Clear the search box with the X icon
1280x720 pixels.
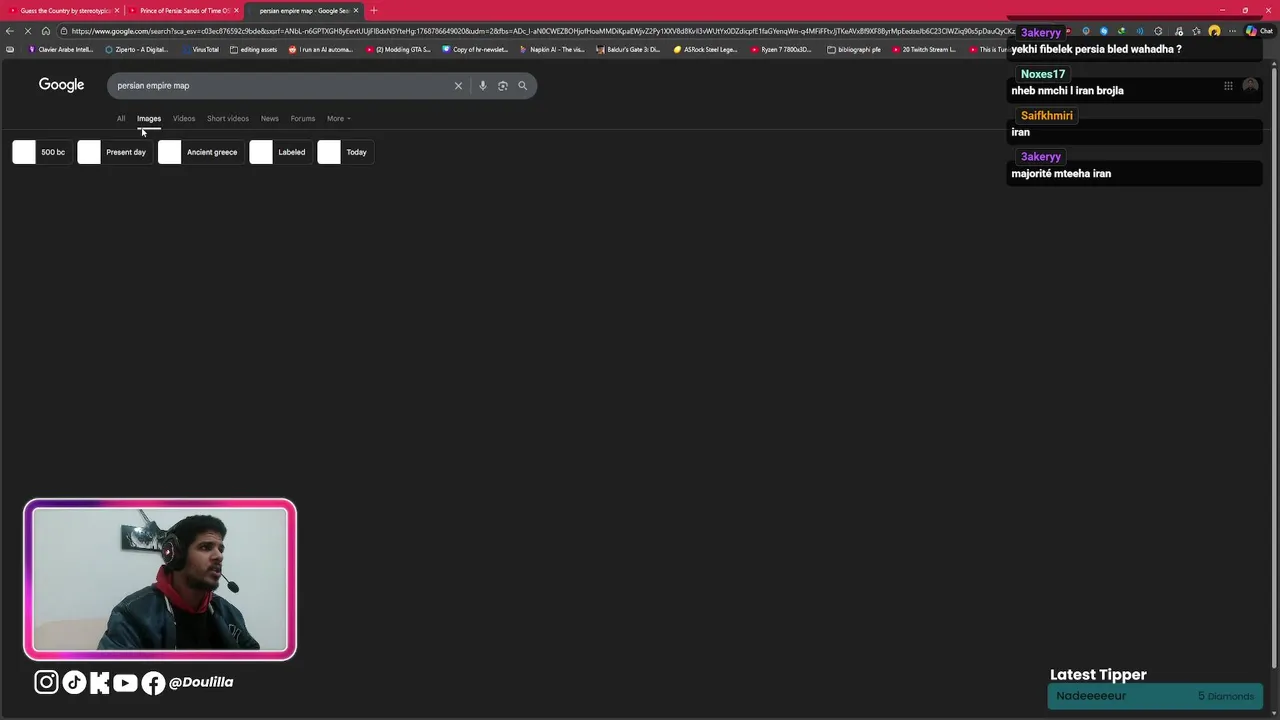pos(458,86)
